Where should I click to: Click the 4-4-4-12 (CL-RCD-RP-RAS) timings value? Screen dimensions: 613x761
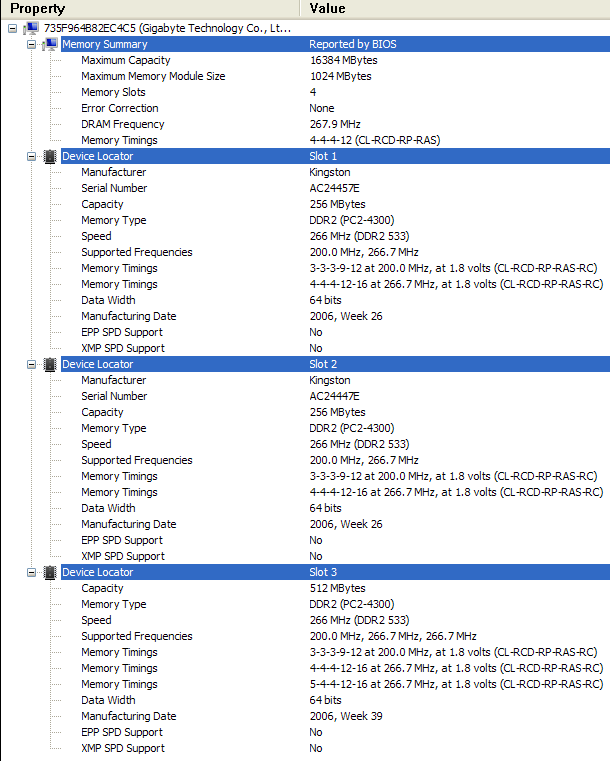375,140
